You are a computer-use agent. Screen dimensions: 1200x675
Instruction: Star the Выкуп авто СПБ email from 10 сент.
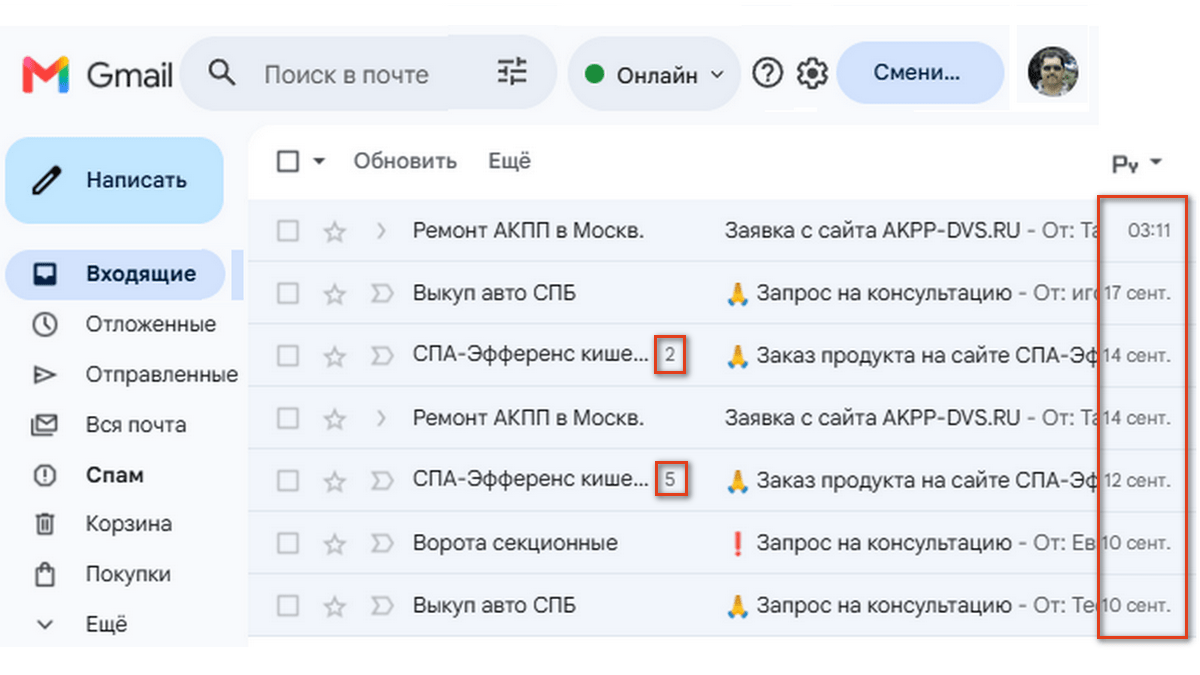[x=334, y=606]
